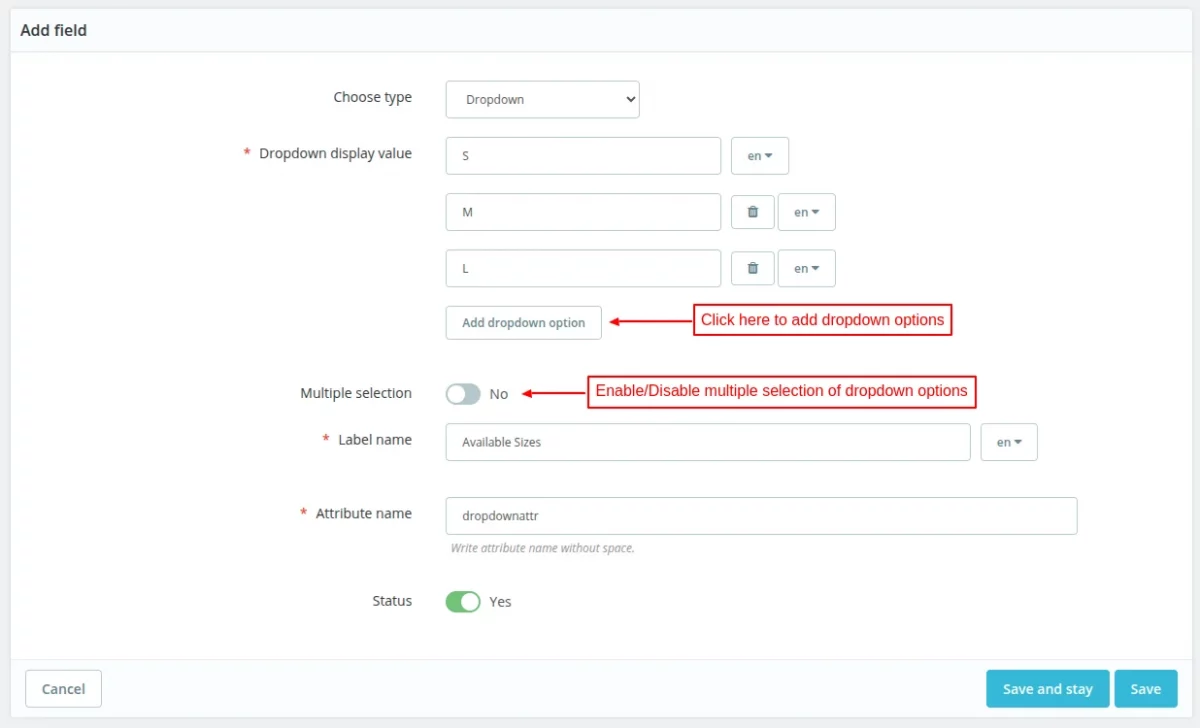This screenshot has height=728, width=1200.
Task: Cancel adding the field
Action: click(63, 689)
